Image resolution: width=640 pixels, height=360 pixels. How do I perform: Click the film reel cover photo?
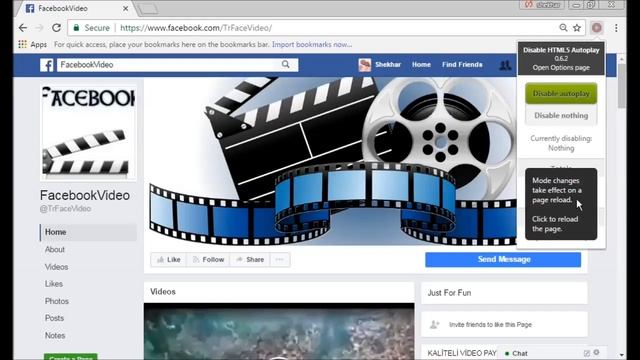point(331,161)
